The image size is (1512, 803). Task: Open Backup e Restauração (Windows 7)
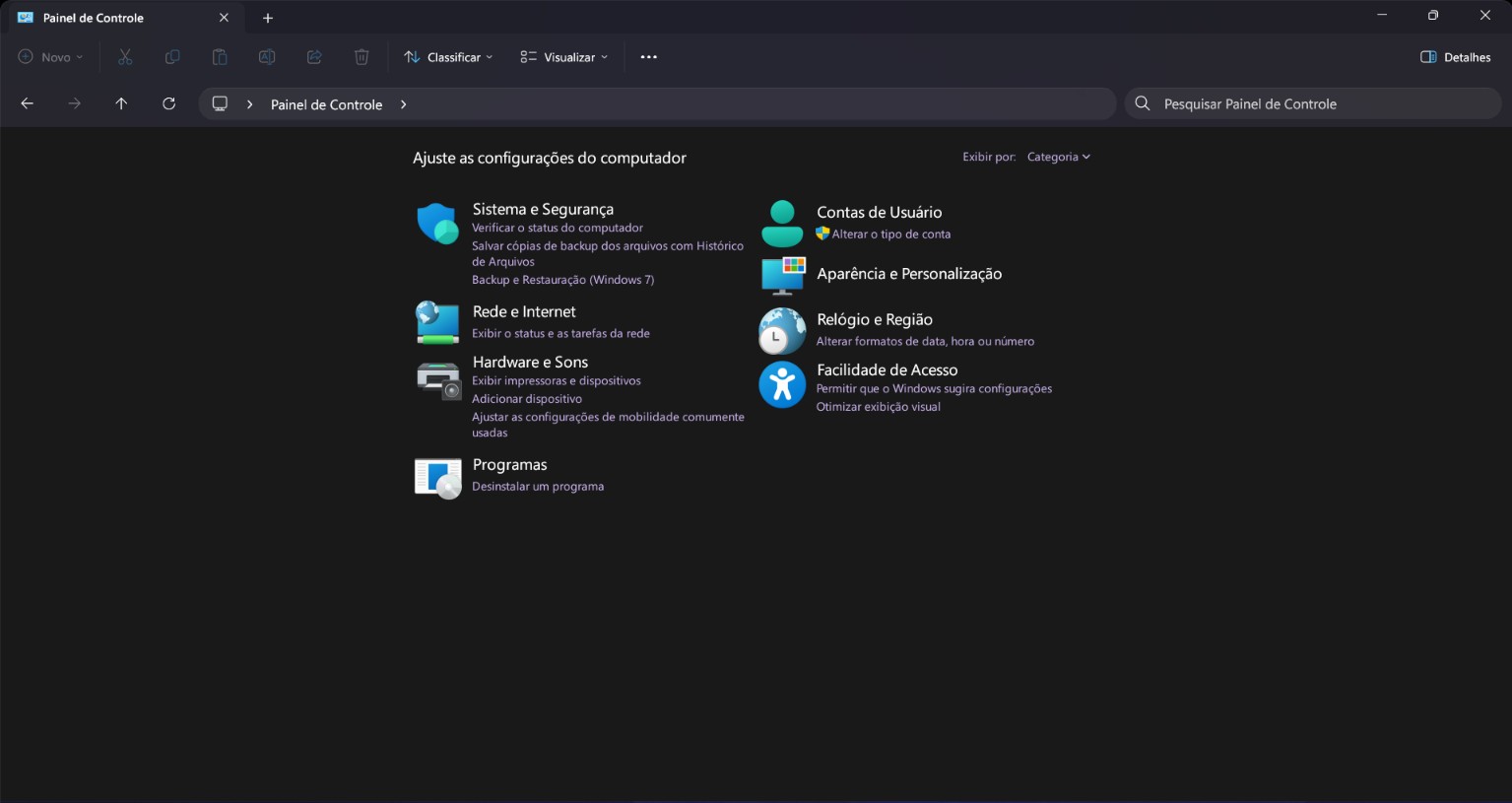(x=562, y=280)
